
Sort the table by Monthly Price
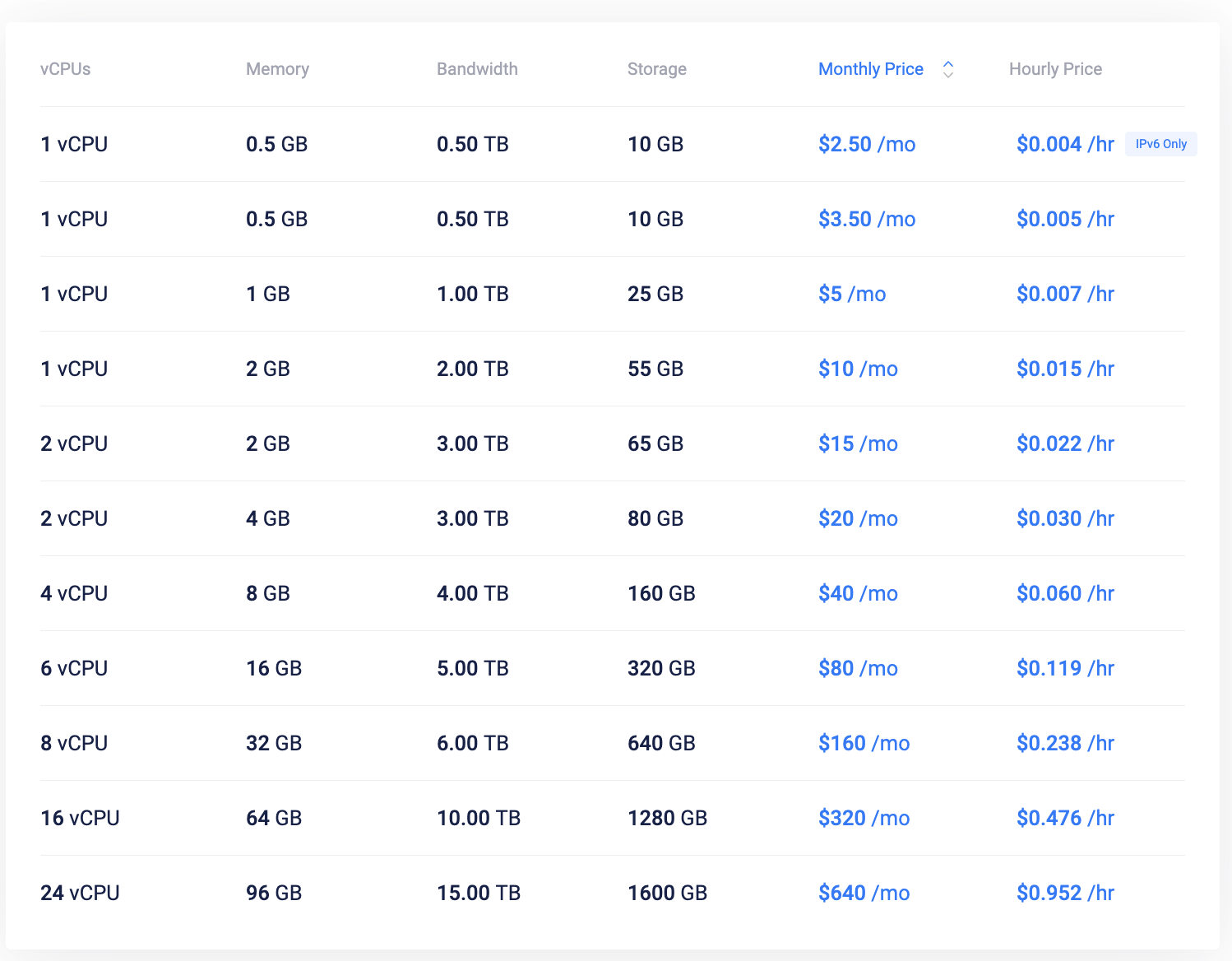click(x=870, y=69)
